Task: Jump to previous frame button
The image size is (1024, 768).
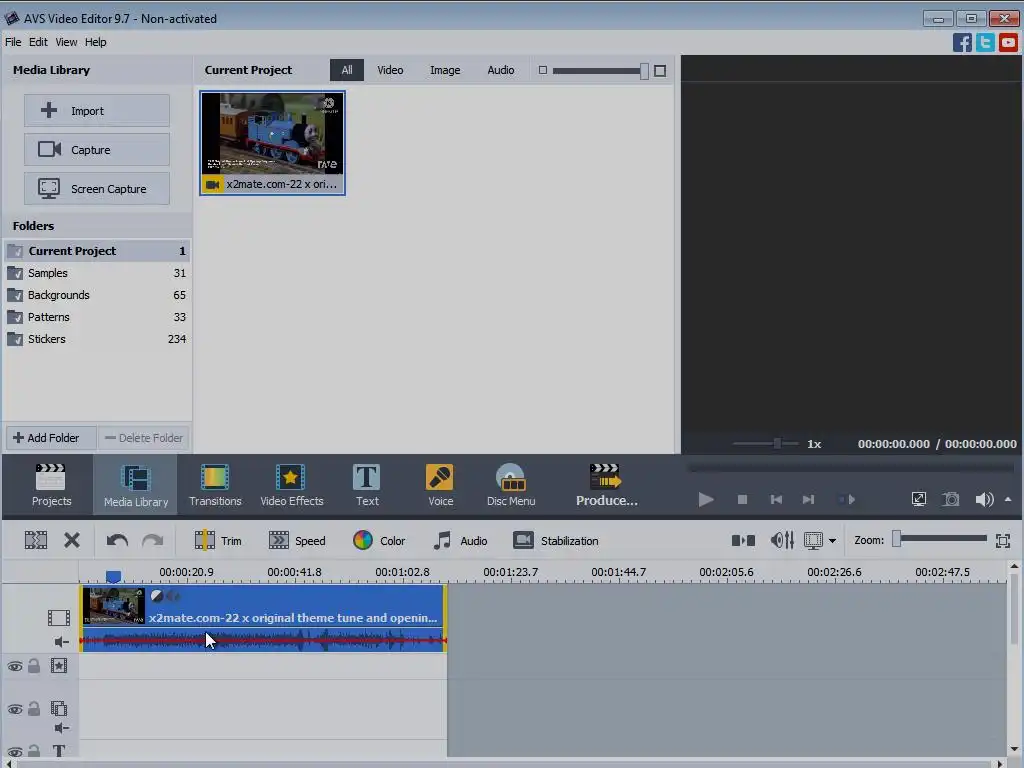Action: point(776,500)
